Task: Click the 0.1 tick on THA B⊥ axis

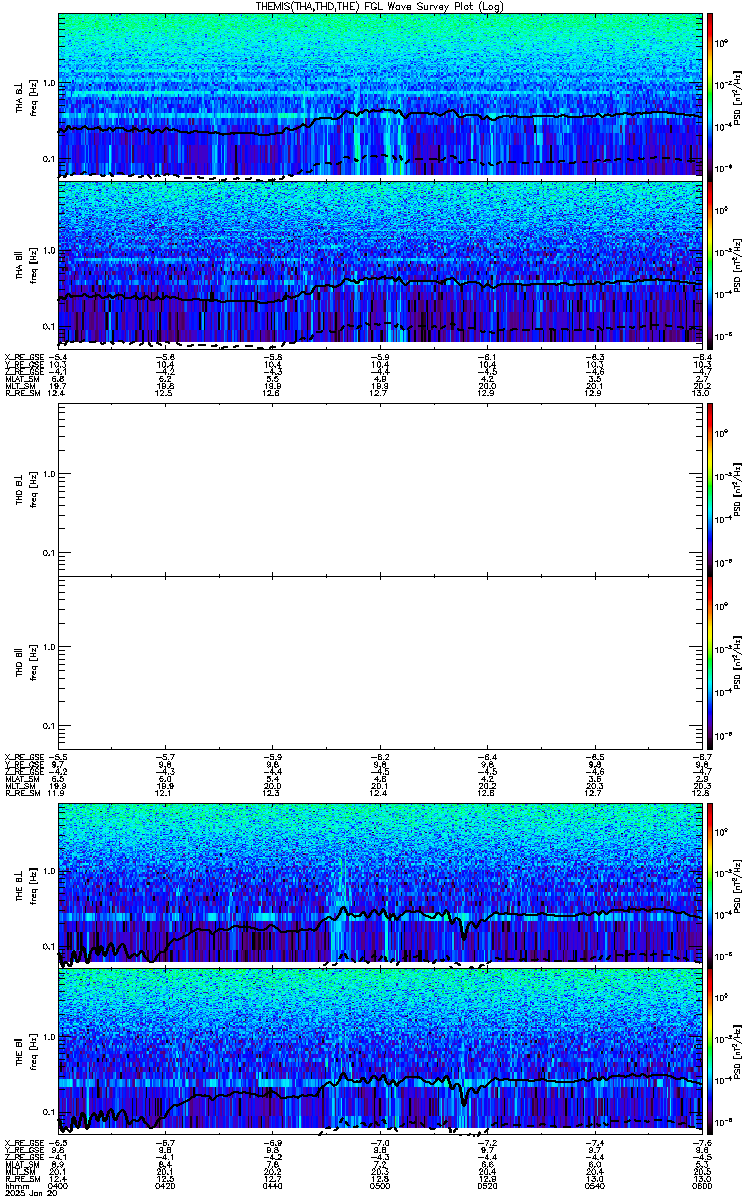Action: tap(48, 159)
